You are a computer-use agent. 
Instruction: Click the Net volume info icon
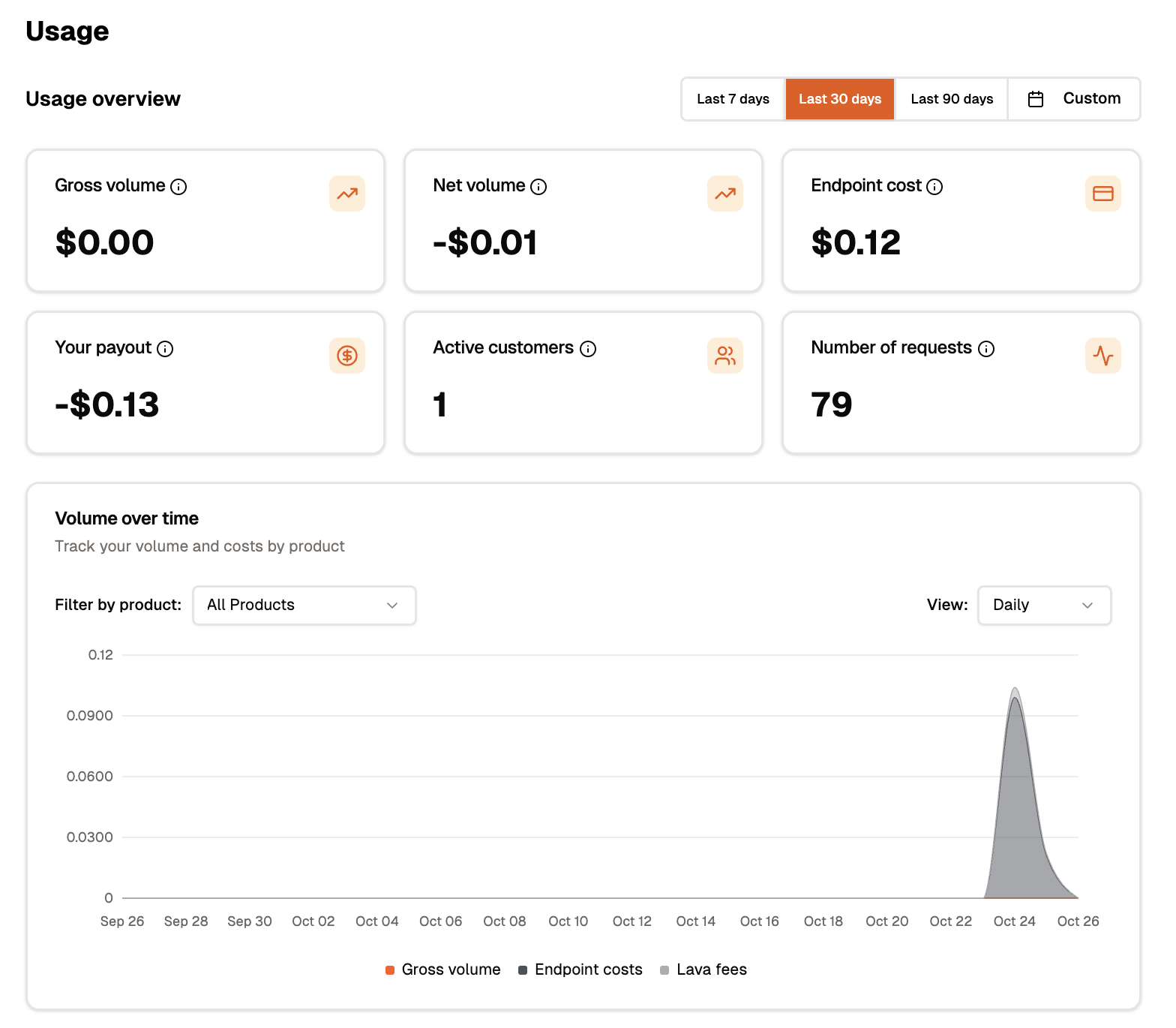click(538, 187)
